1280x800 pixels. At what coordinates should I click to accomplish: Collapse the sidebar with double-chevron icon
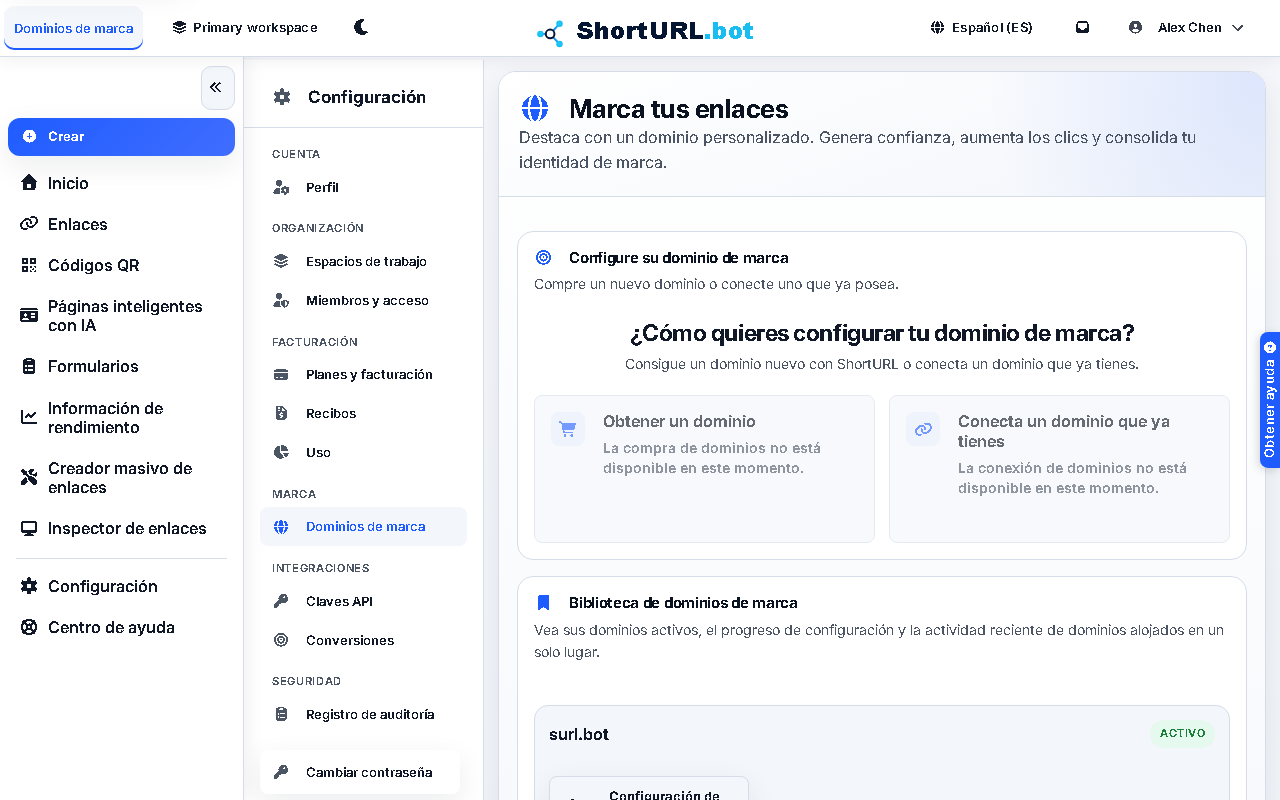pos(217,88)
